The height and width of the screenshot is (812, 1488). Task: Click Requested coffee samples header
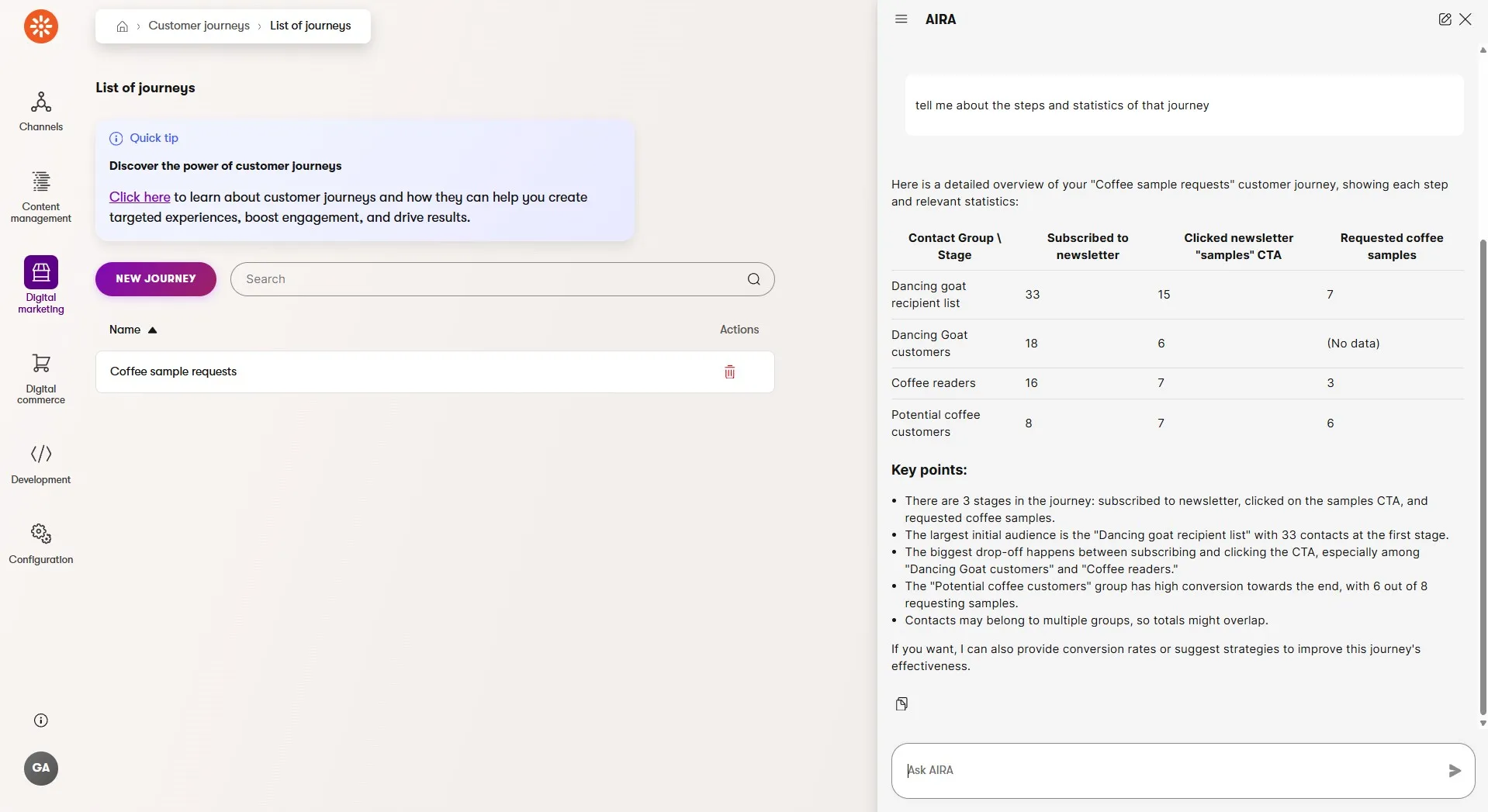point(1392,247)
